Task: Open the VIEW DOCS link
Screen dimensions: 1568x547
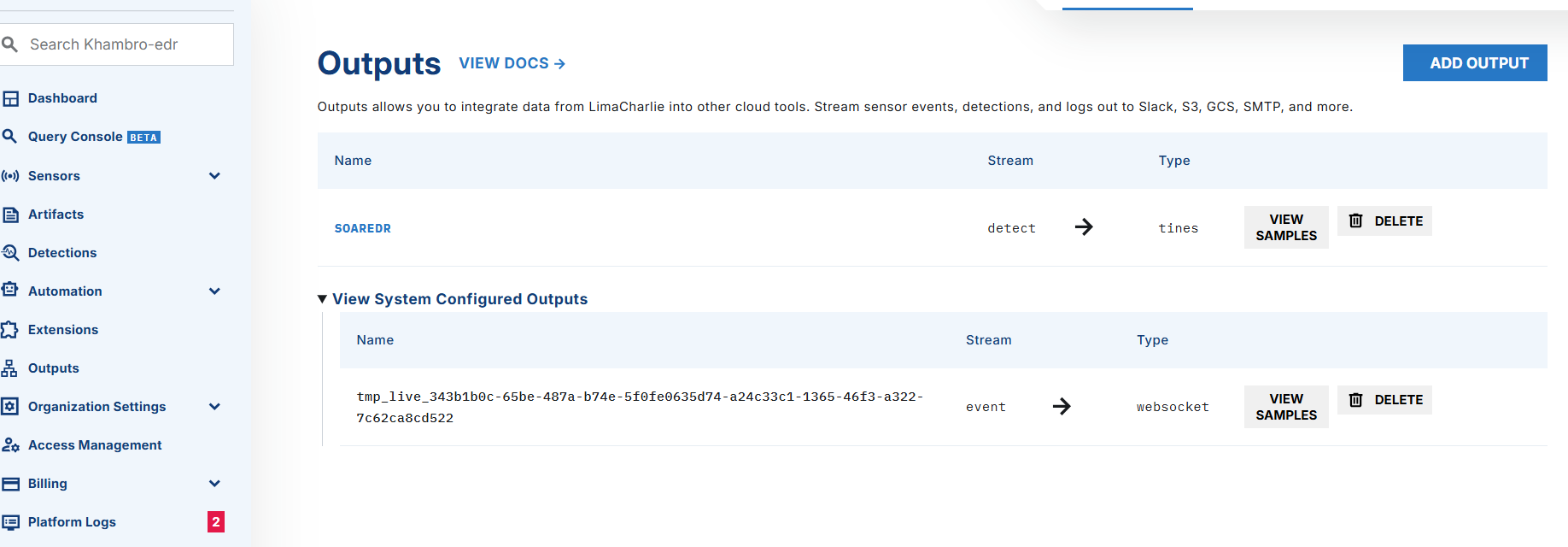Action: click(512, 63)
